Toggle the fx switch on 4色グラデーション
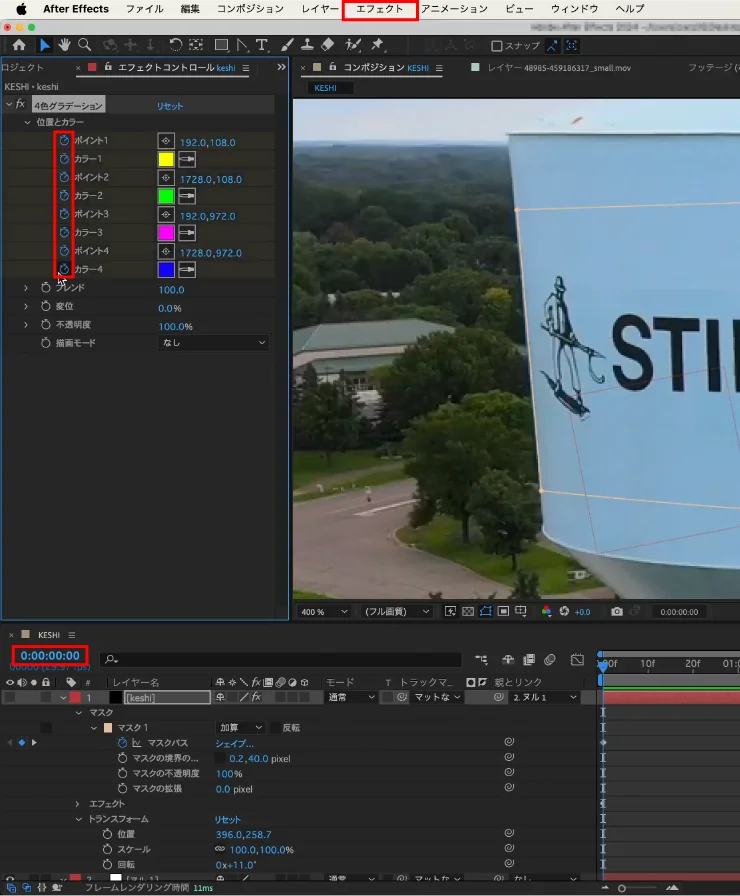The height and width of the screenshot is (896, 740). click(20, 104)
